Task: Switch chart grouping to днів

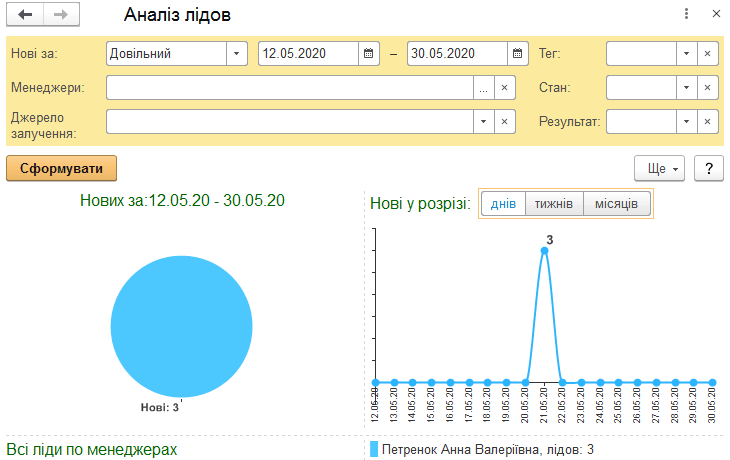Action: point(503,204)
